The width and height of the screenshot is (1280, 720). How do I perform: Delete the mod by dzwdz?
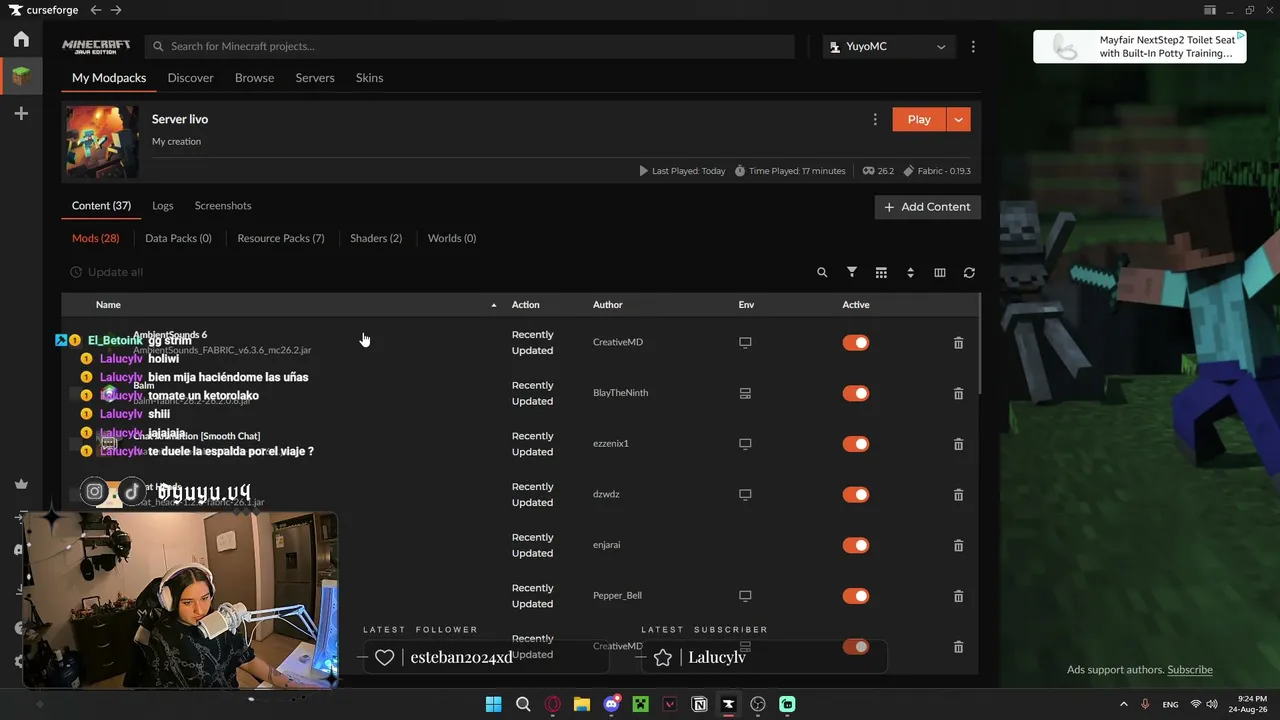click(x=958, y=495)
